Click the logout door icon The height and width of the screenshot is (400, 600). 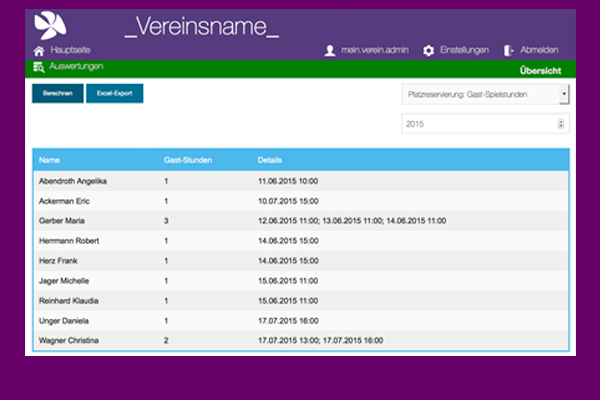coord(509,51)
